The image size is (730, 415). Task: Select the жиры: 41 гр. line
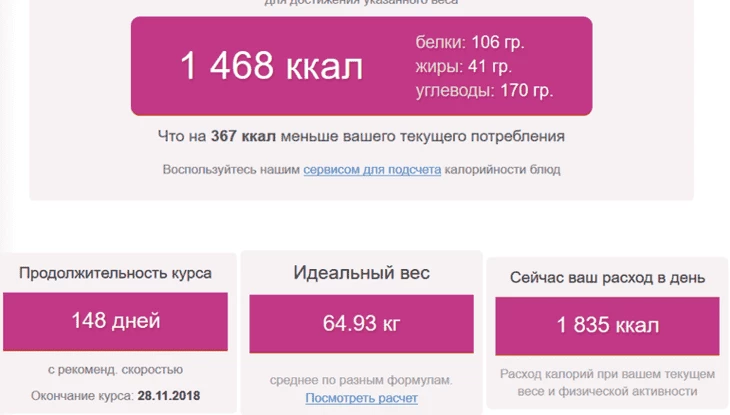coord(464,67)
